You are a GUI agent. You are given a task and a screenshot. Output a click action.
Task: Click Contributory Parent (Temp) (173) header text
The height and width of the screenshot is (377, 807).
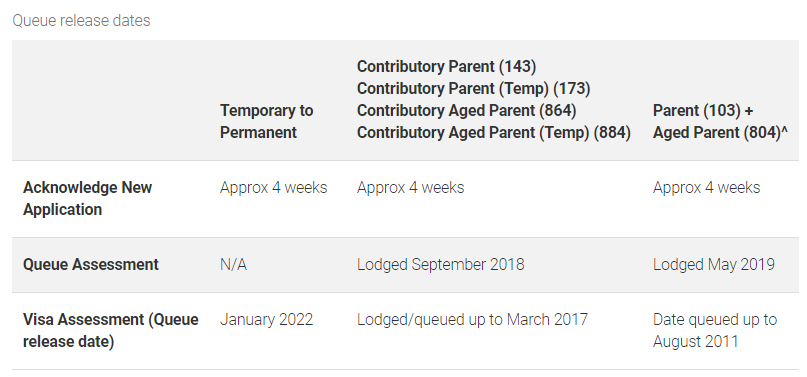point(473,88)
